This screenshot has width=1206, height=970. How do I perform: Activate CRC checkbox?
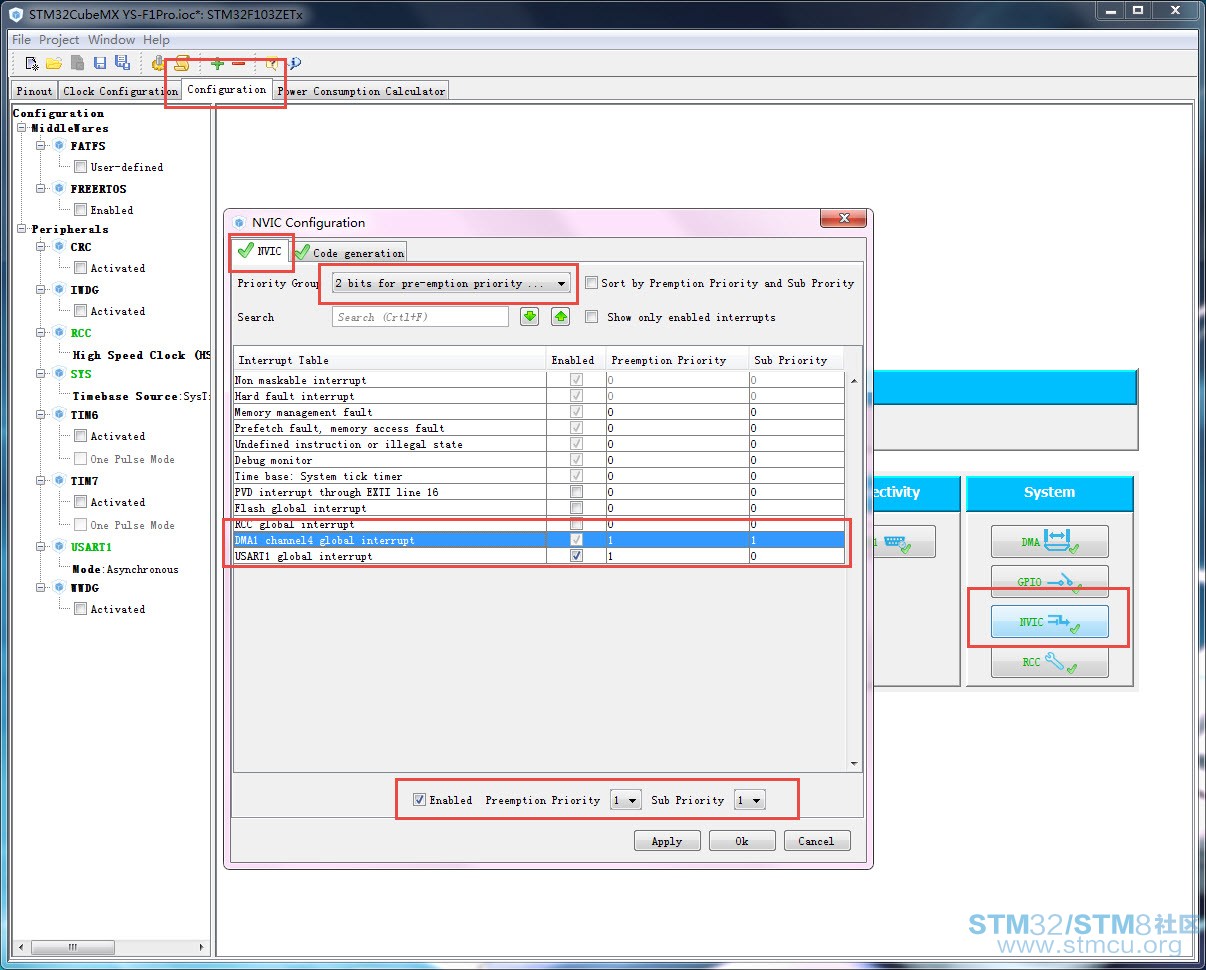click(81, 268)
